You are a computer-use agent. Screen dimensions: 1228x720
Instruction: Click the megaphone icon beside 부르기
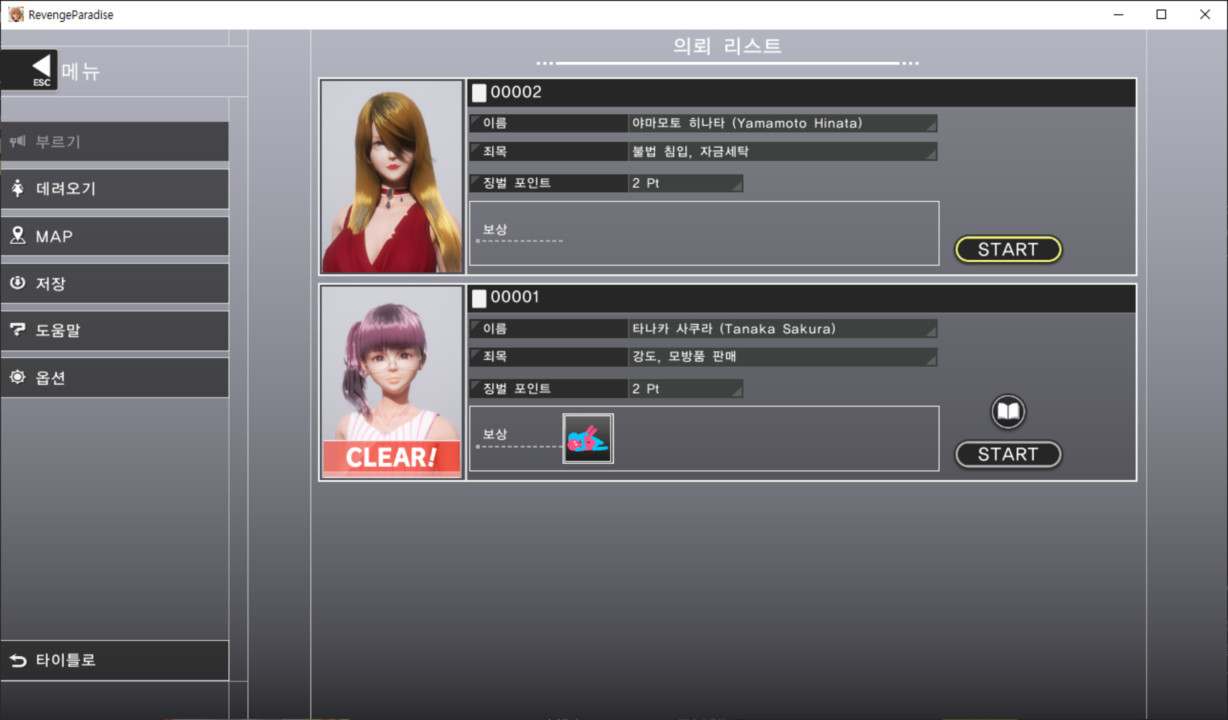coord(17,142)
